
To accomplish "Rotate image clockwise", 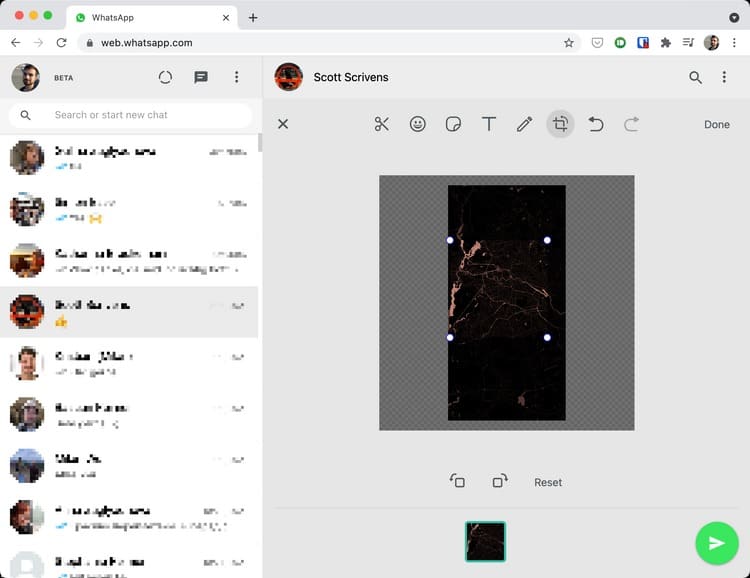I will point(500,481).
